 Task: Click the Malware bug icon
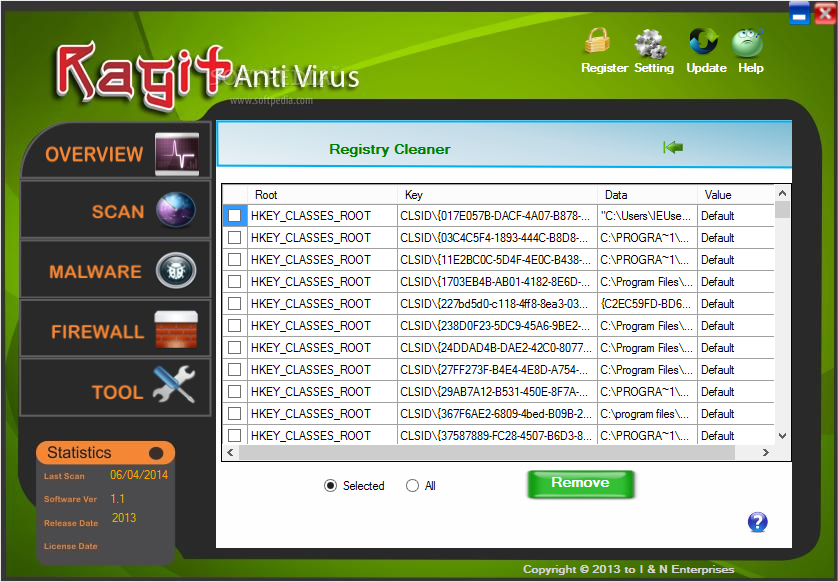point(176,270)
